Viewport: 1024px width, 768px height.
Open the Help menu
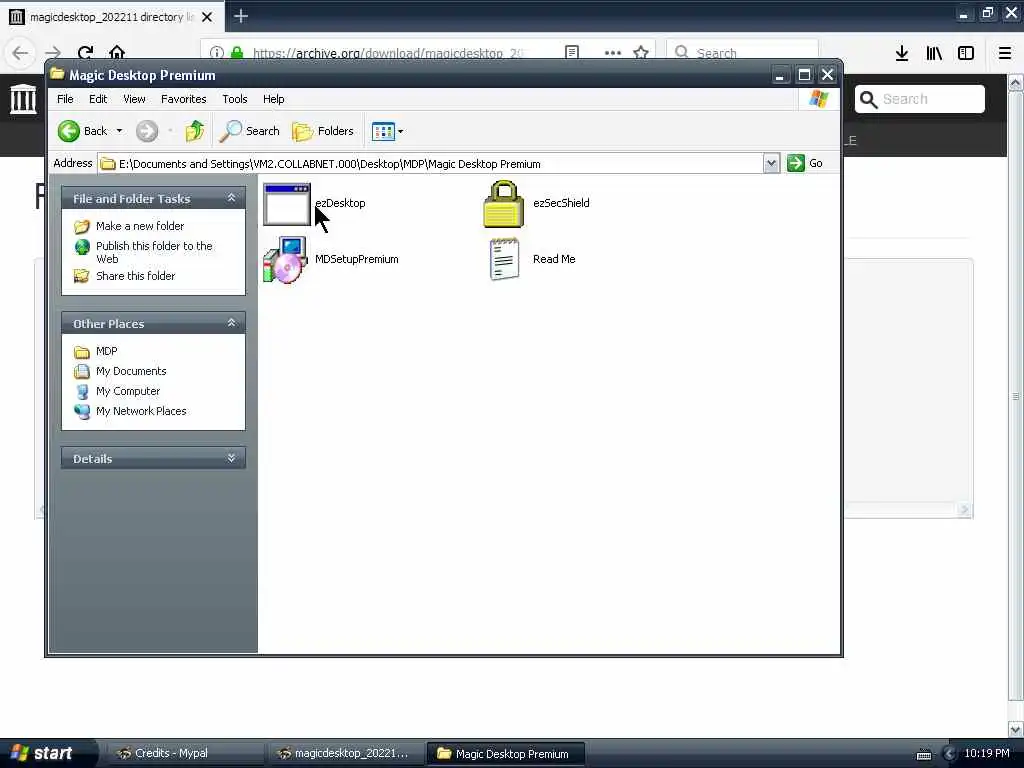click(x=274, y=99)
